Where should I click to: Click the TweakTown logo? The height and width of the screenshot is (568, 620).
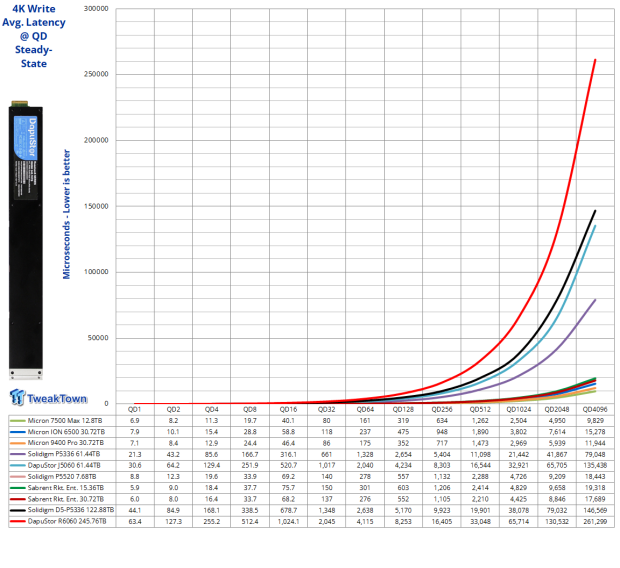tap(48, 398)
